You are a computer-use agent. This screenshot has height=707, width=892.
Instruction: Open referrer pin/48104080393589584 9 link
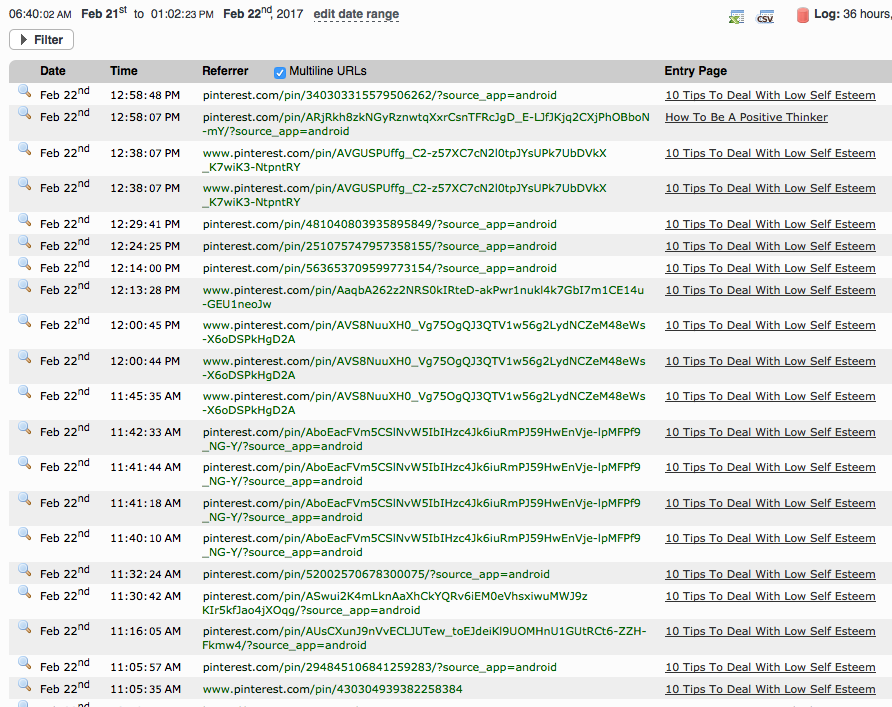(379, 225)
